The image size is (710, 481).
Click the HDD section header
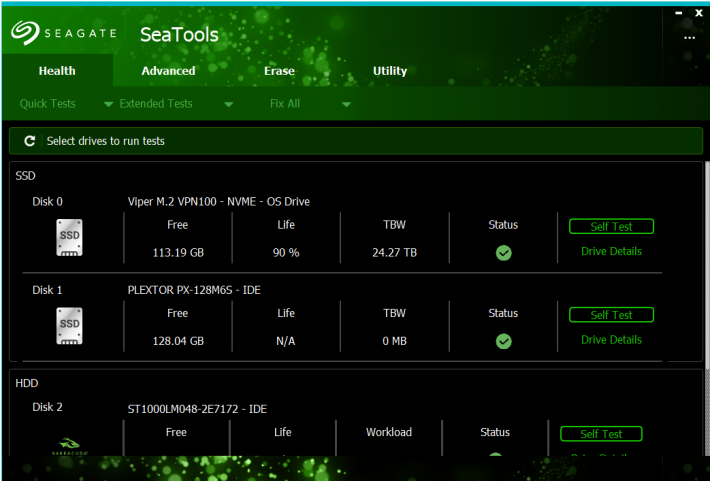27,383
